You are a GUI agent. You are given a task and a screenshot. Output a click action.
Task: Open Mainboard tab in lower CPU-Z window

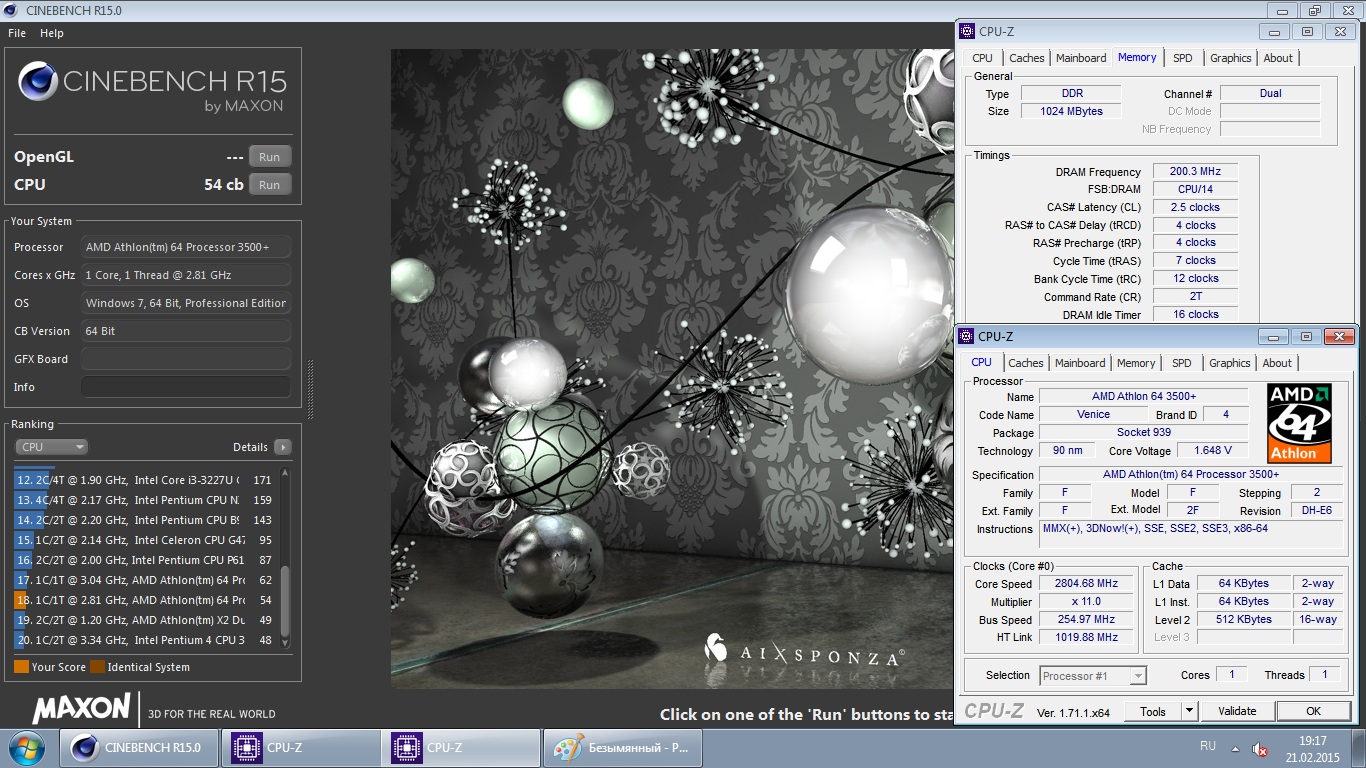coord(1080,363)
